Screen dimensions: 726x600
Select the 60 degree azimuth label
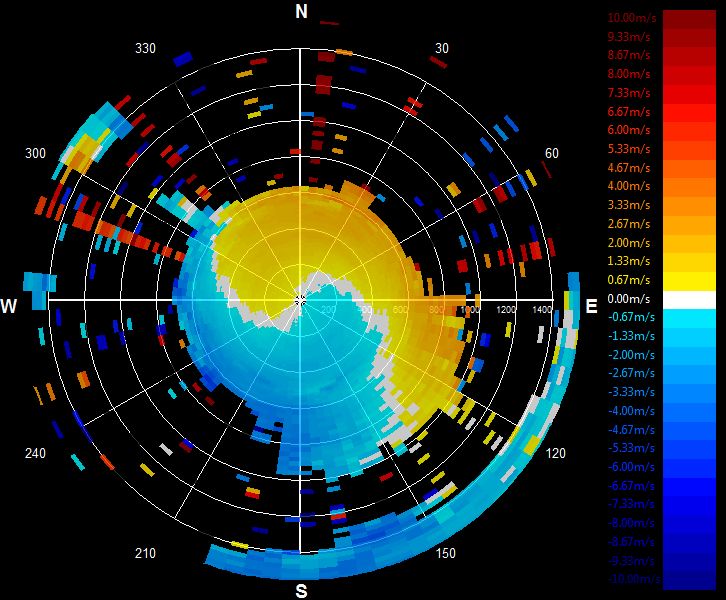[x=551, y=153]
